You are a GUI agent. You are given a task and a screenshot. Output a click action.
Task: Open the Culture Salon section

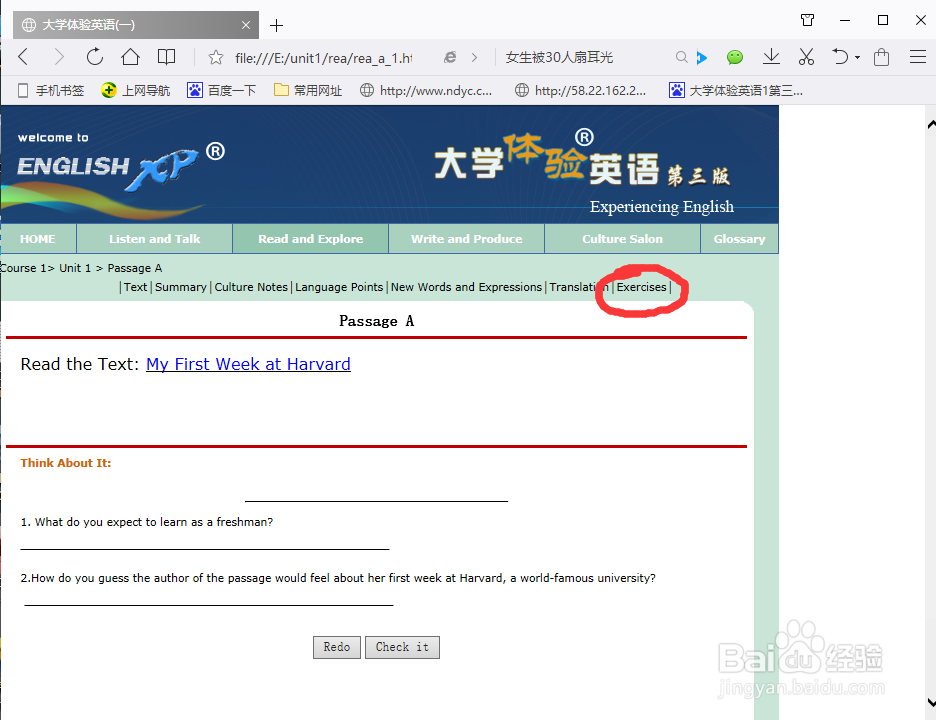(x=622, y=239)
